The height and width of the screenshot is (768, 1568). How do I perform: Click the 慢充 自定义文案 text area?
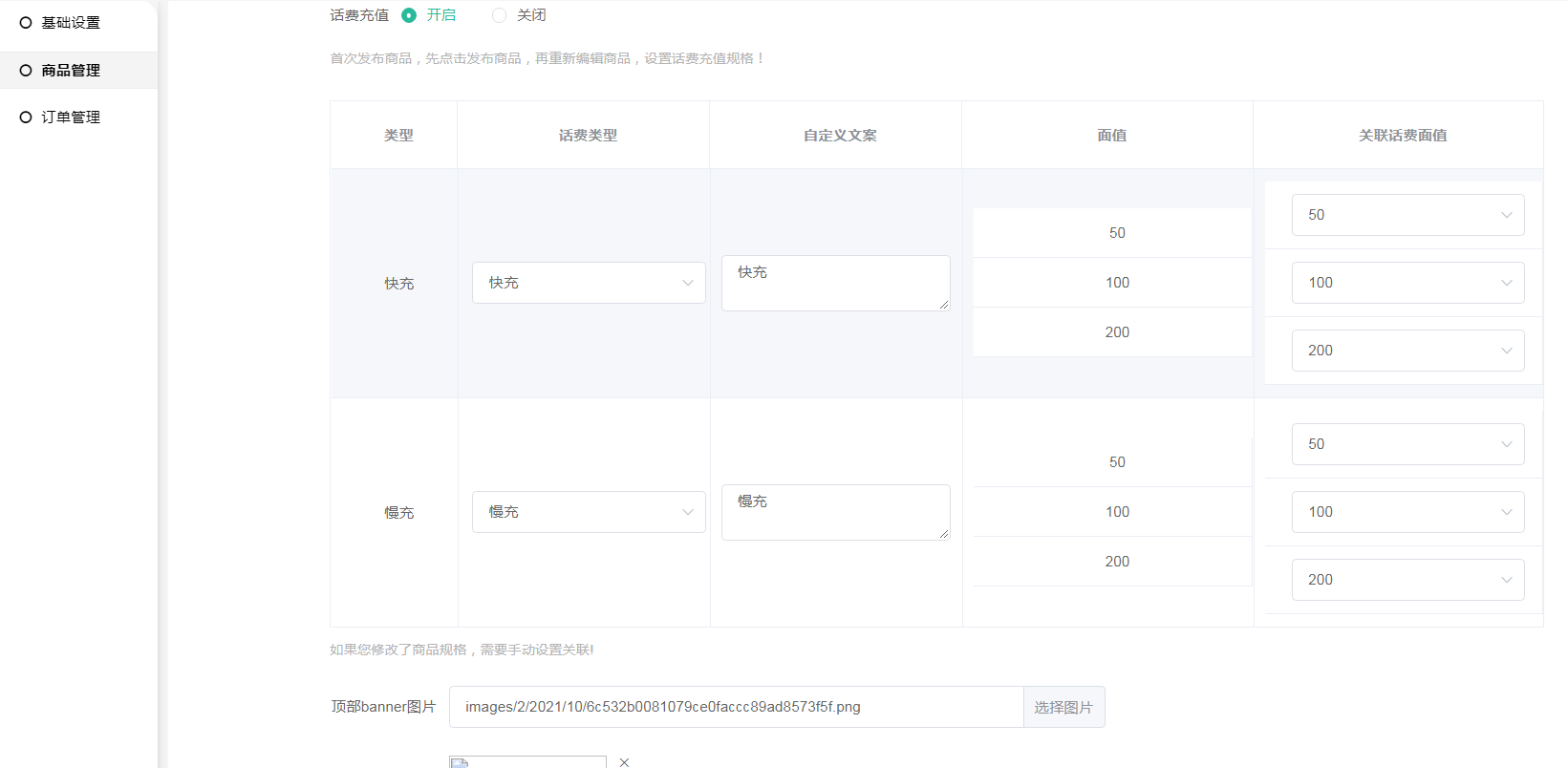[835, 512]
